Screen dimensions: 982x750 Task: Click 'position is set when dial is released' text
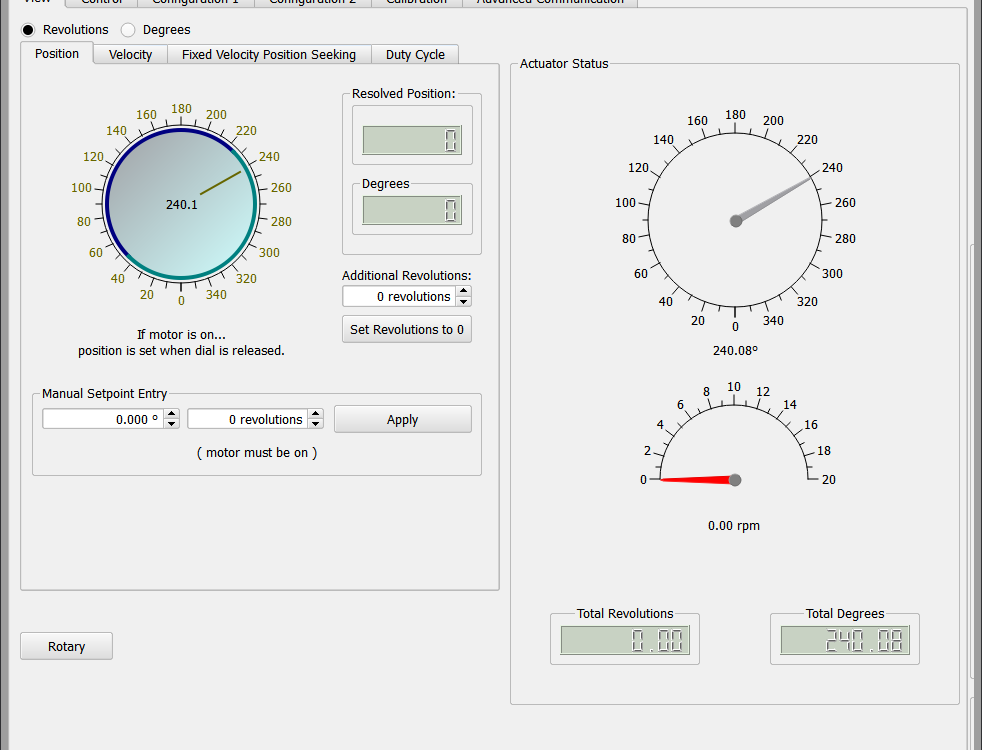pos(182,351)
